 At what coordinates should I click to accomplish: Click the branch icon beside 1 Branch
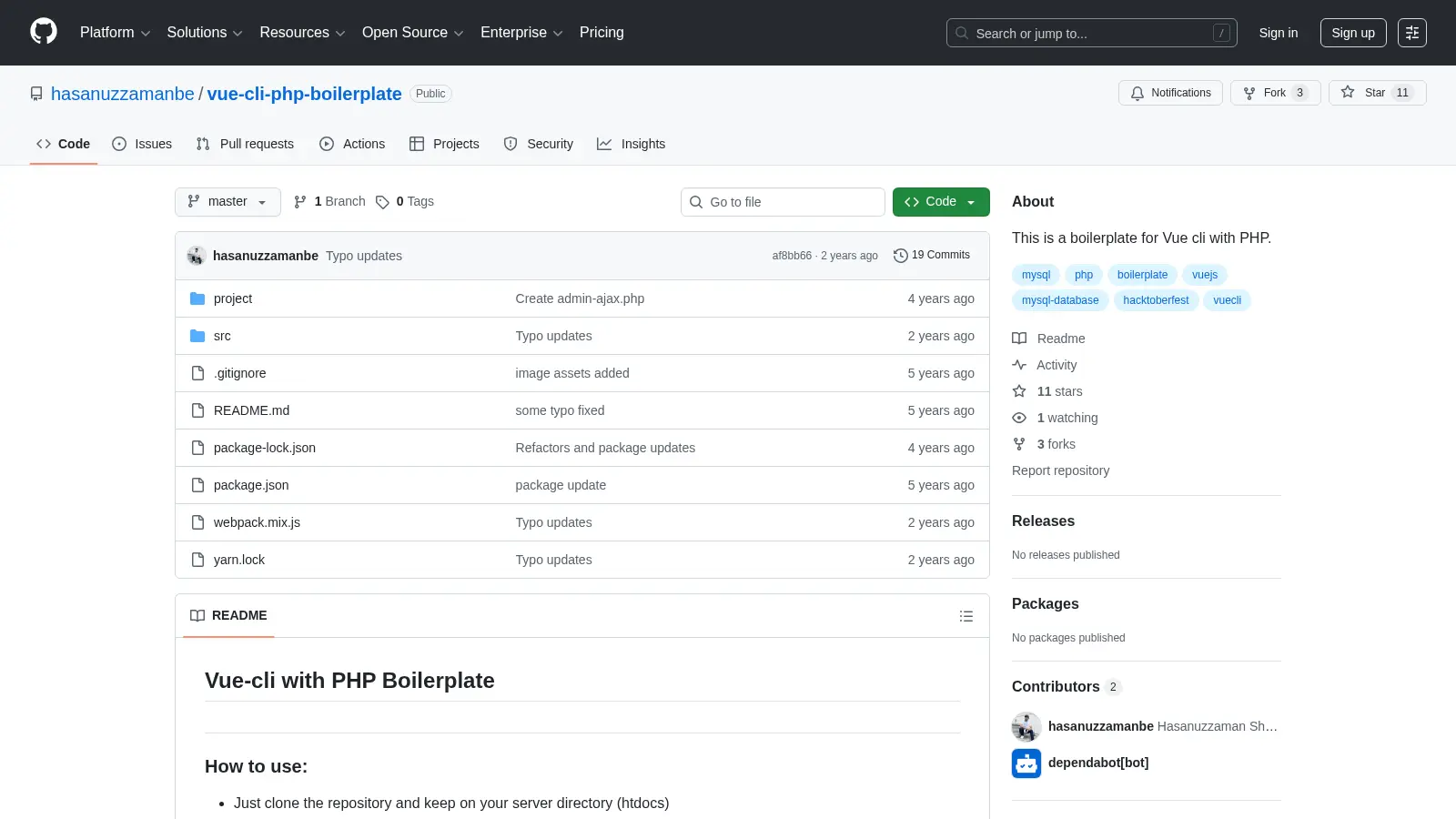(x=300, y=202)
